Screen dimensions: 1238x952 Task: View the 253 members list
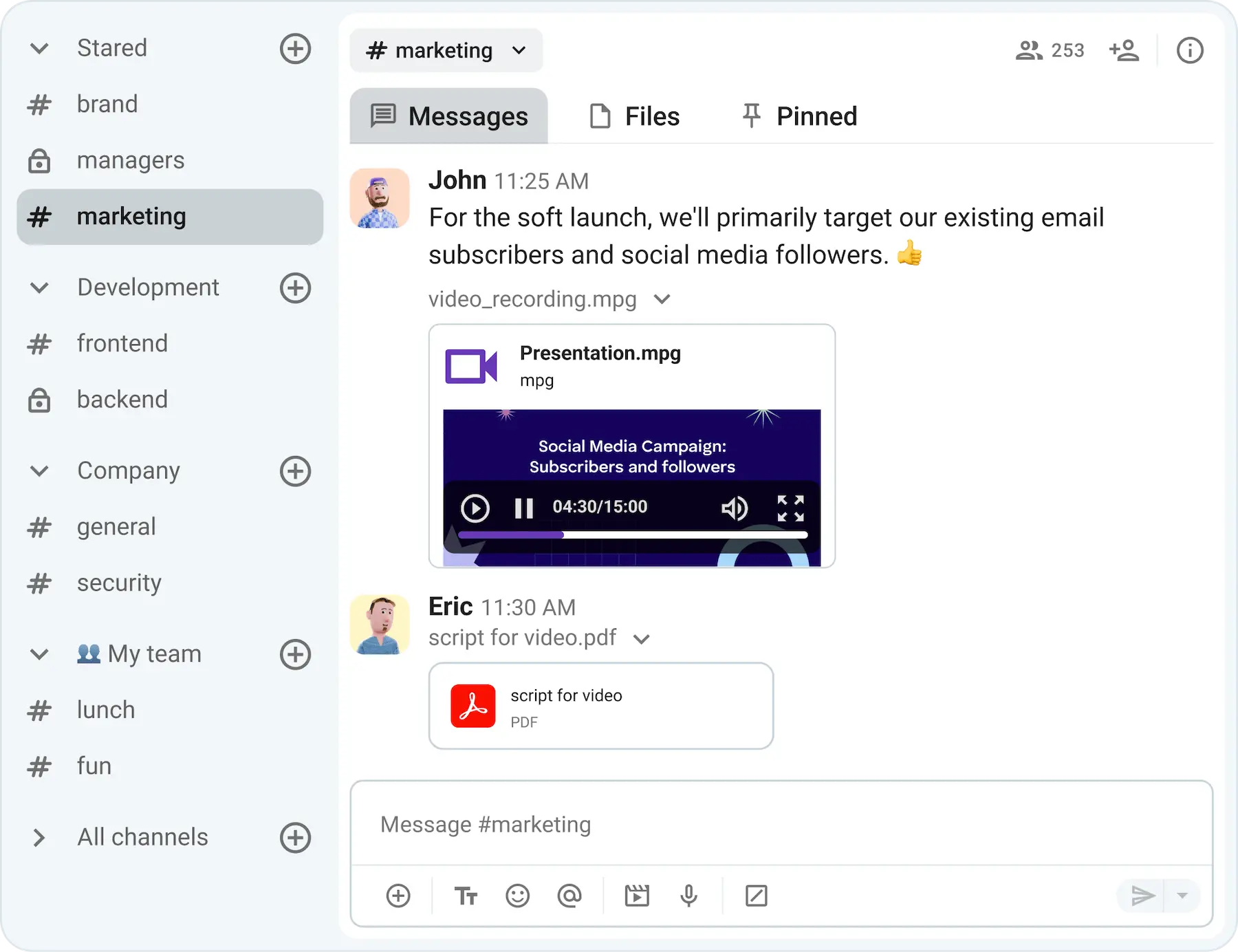(1050, 50)
